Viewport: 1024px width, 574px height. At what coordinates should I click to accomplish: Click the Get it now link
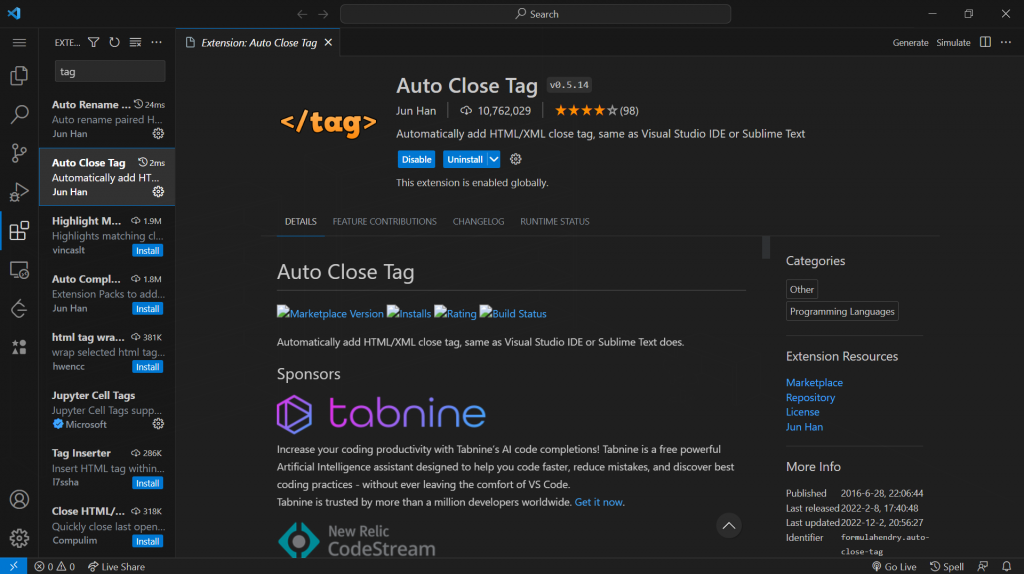pos(598,502)
